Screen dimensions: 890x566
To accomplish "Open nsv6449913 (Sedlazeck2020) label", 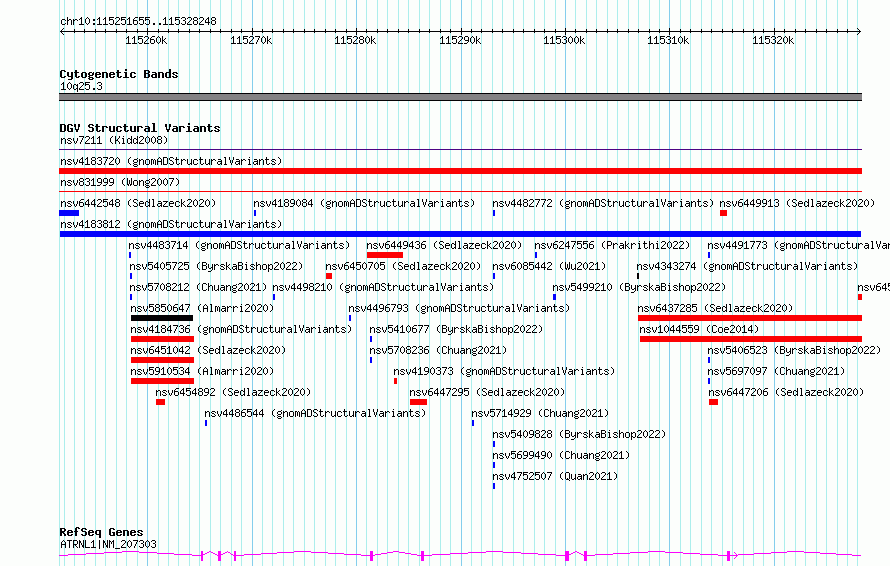I will click(797, 203).
